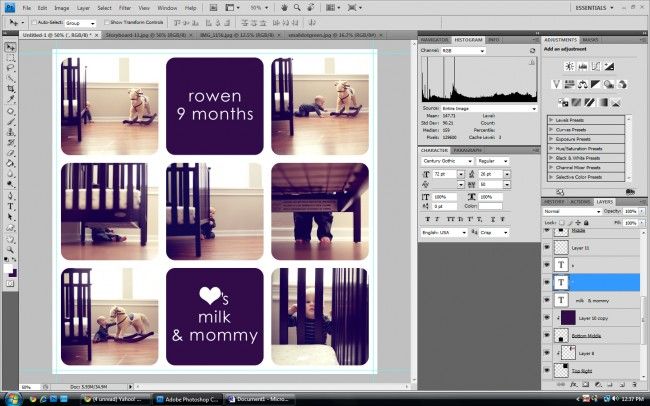The image size is (650, 406).
Task: Expand the Curves Presets list
Action: pyautogui.click(x=550, y=130)
